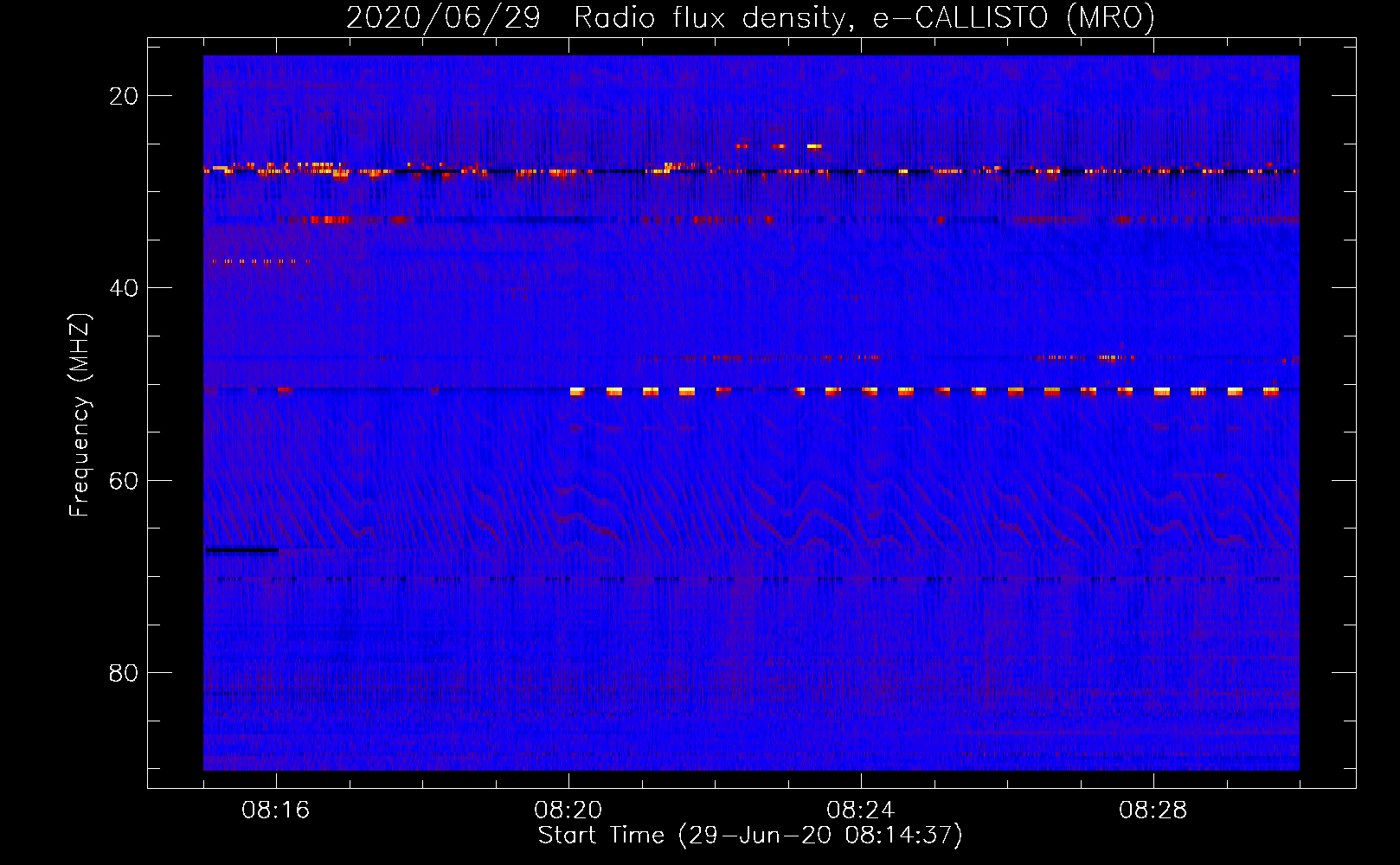
Task: Click the 40 MHz frequency label
Action: tap(124, 288)
